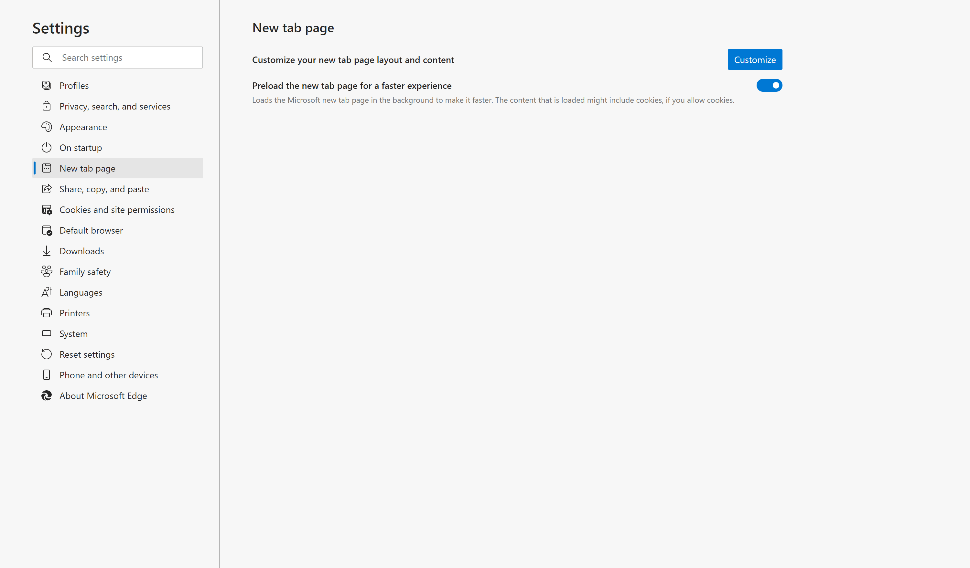
Task: Click the Reset settings icon
Action: [46, 355]
